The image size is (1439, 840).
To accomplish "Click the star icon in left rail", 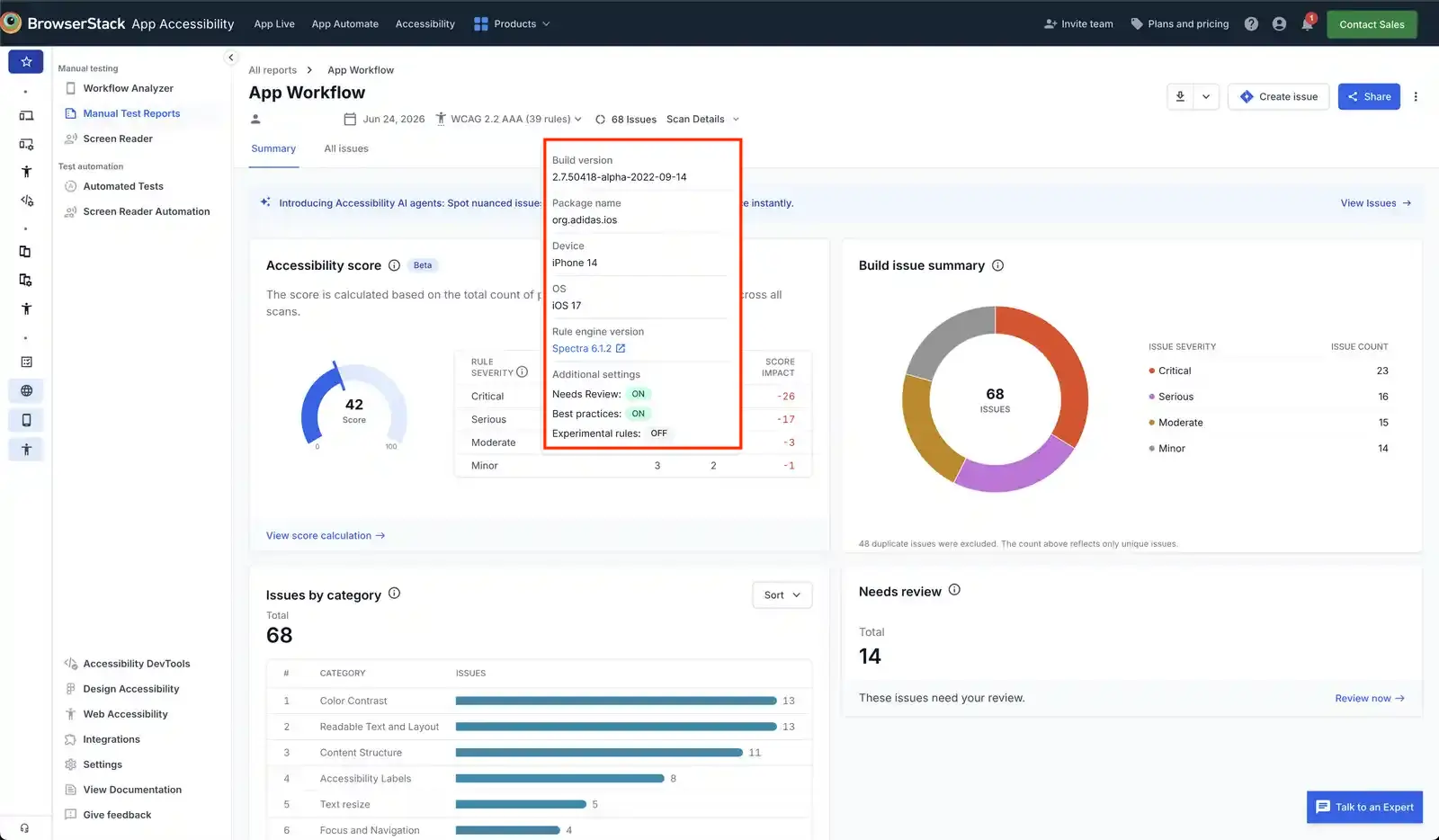I will click(26, 61).
